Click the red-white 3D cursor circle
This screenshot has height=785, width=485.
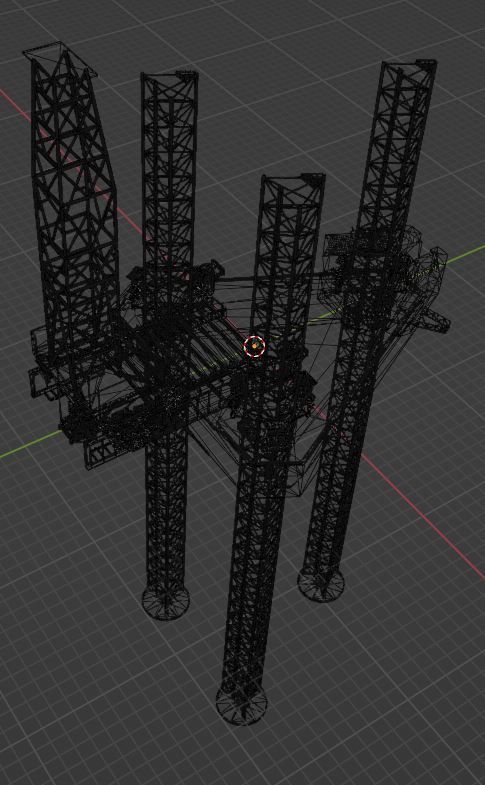254,346
